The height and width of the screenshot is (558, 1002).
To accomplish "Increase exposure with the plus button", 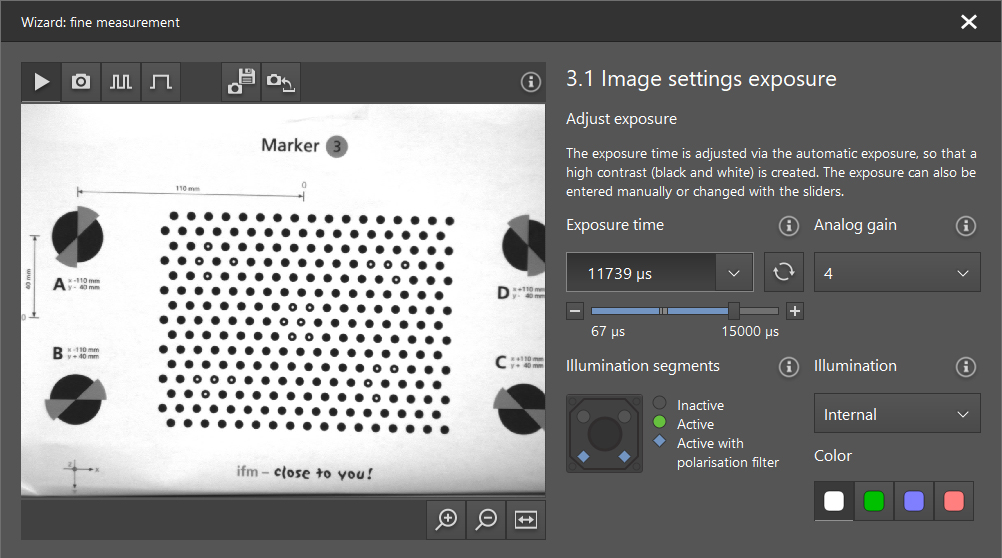I will [794, 311].
